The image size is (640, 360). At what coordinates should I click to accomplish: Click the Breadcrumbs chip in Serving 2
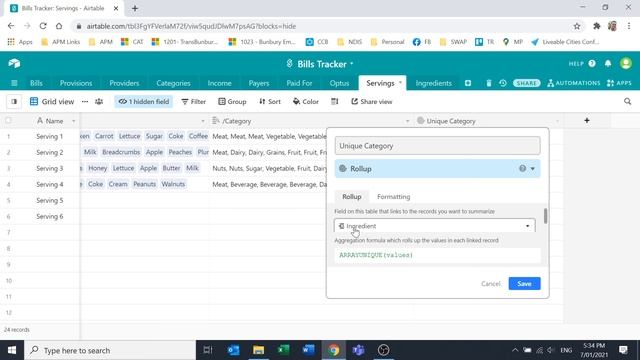121,152
